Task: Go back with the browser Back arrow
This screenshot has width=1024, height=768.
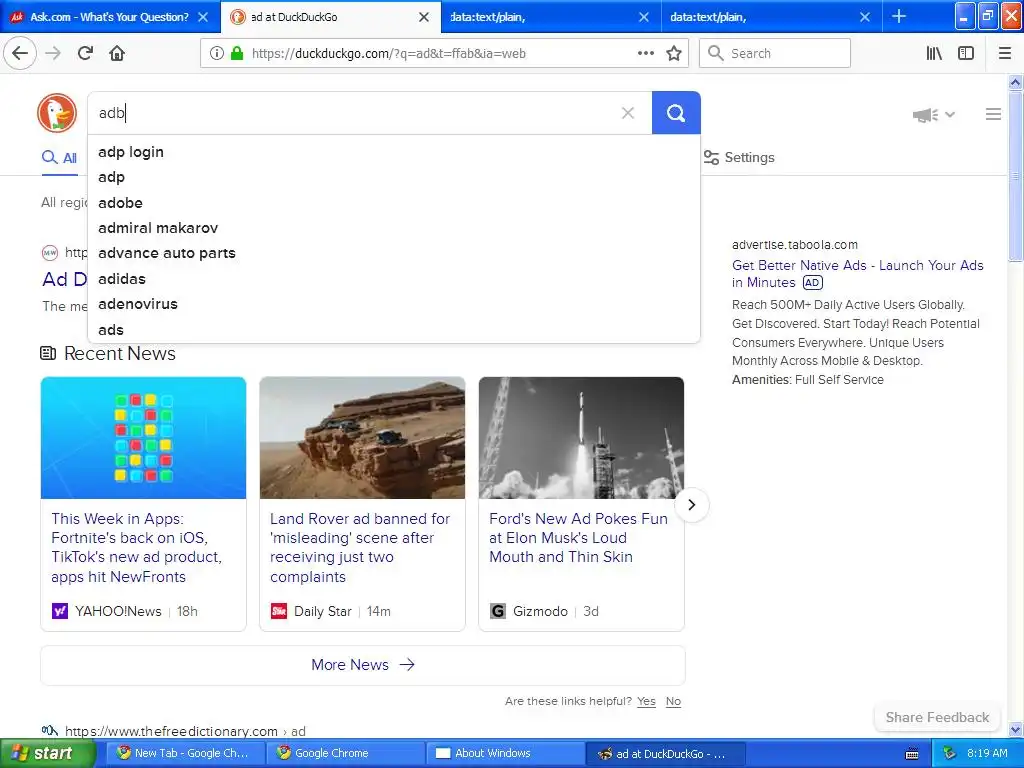Action: coord(20,54)
